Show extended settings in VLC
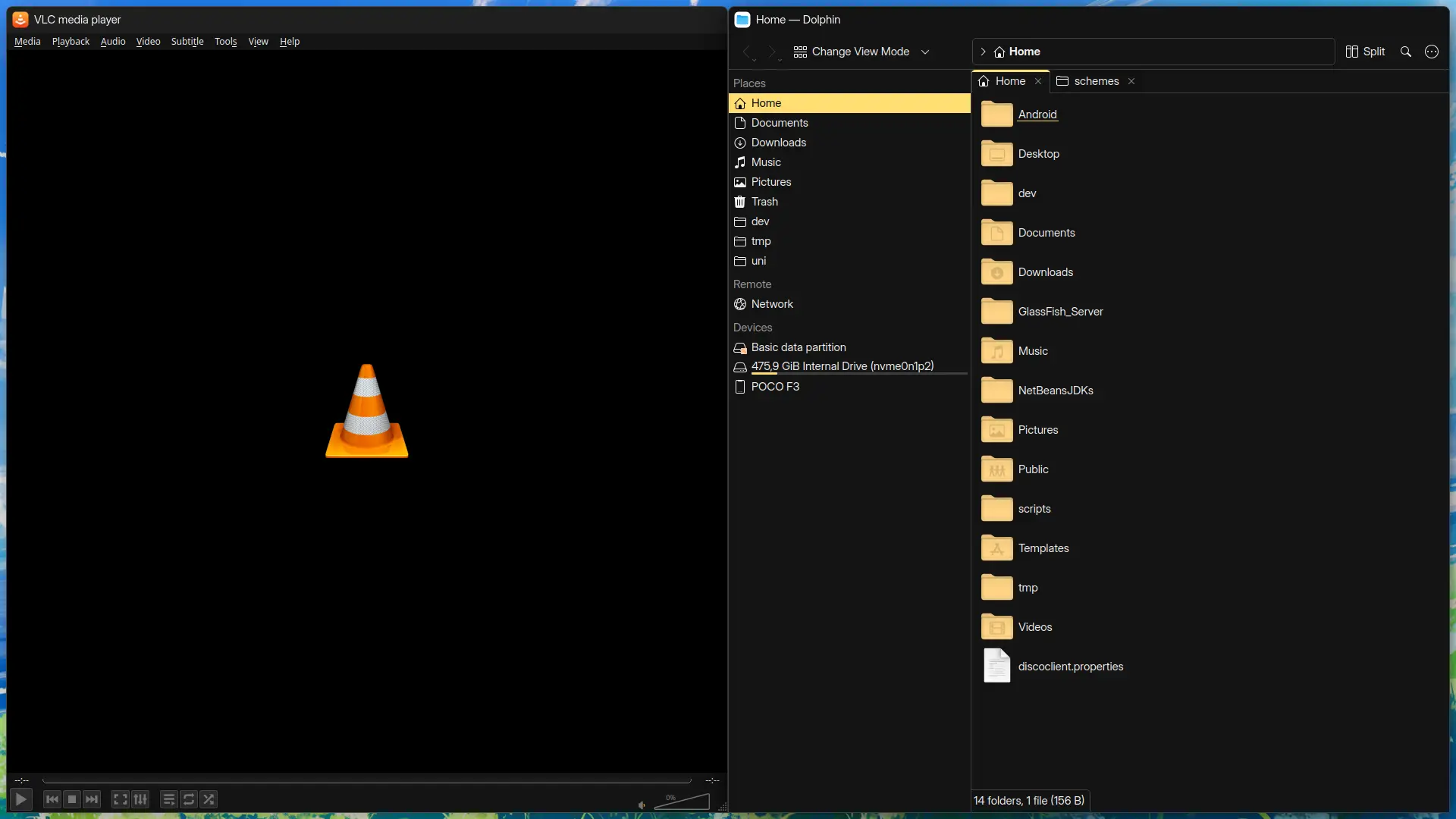 click(140, 799)
